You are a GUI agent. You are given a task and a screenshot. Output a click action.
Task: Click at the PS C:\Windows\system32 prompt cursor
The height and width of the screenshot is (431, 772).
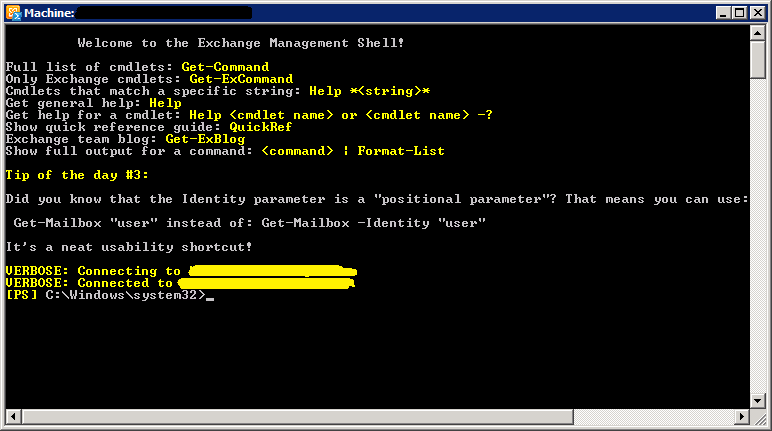pyautogui.click(x=210, y=296)
